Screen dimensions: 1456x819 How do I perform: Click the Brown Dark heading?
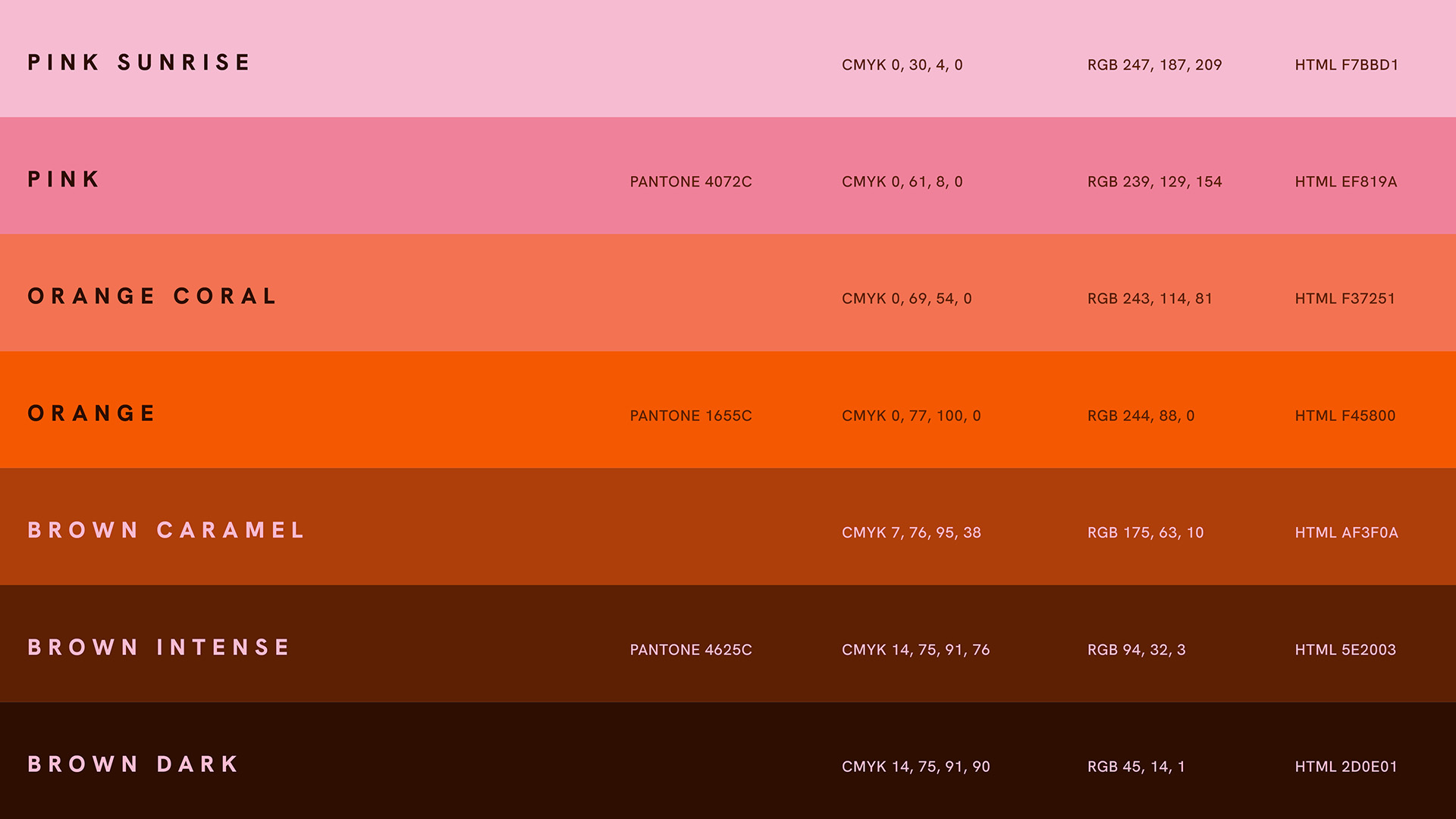point(133,764)
